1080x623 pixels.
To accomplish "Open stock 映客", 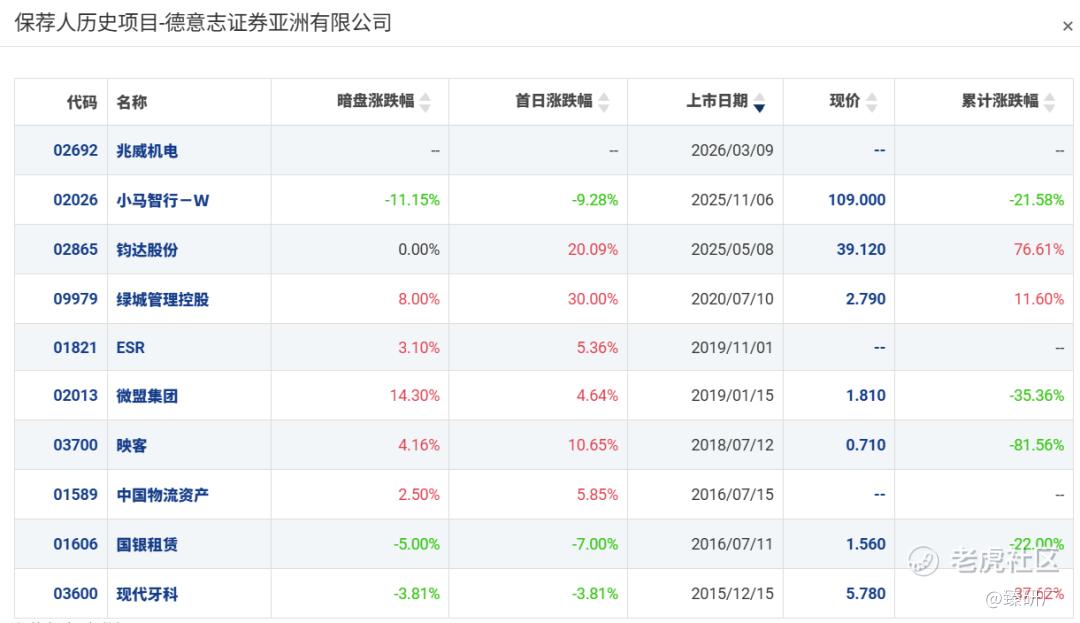I will click(x=132, y=445).
